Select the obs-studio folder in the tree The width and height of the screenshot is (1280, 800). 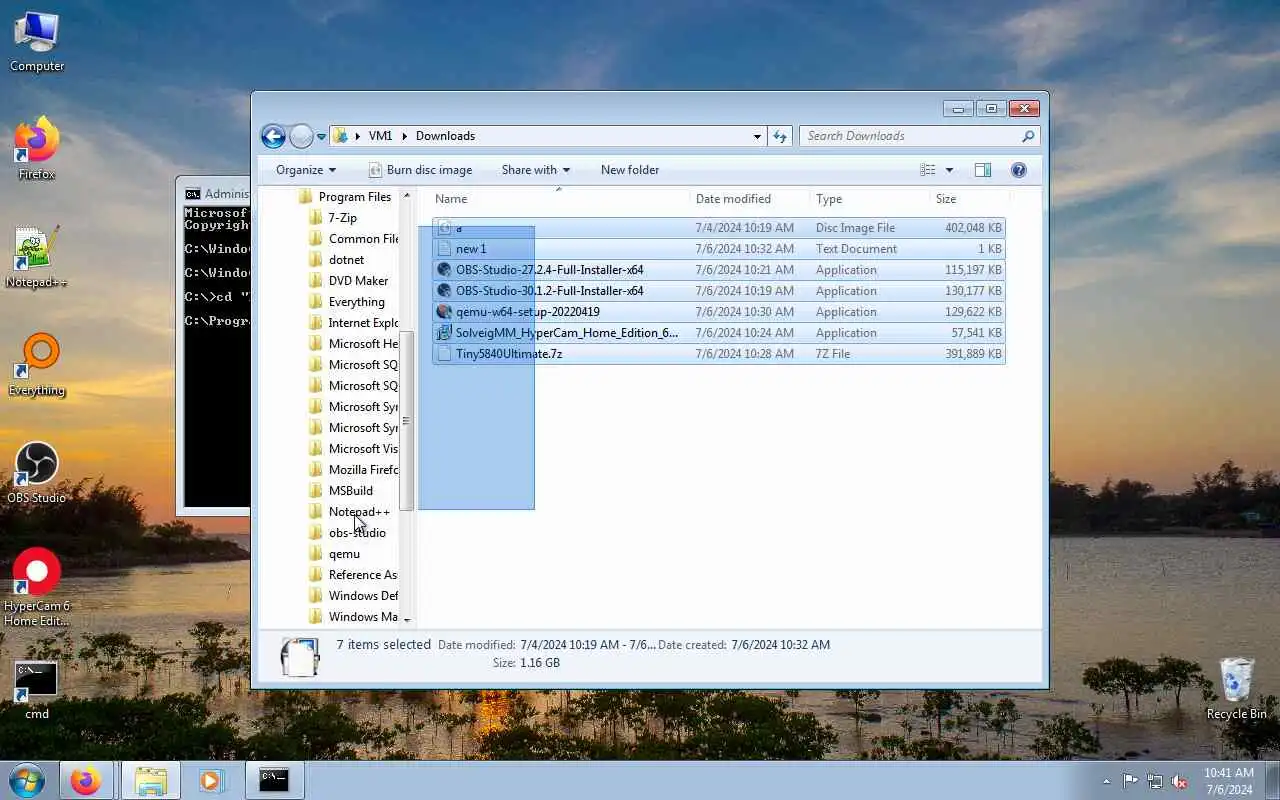pos(347,533)
